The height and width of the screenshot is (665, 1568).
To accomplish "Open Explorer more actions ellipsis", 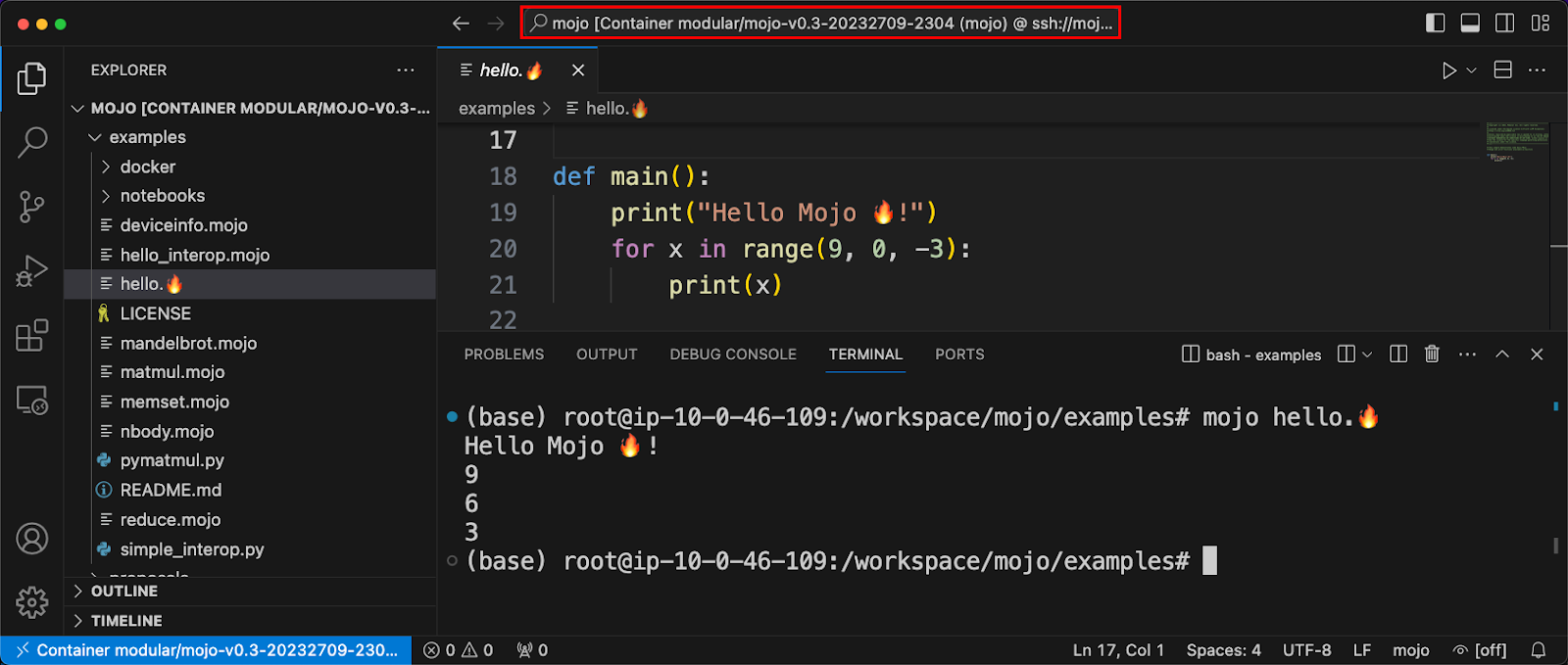I will click(x=406, y=71).
